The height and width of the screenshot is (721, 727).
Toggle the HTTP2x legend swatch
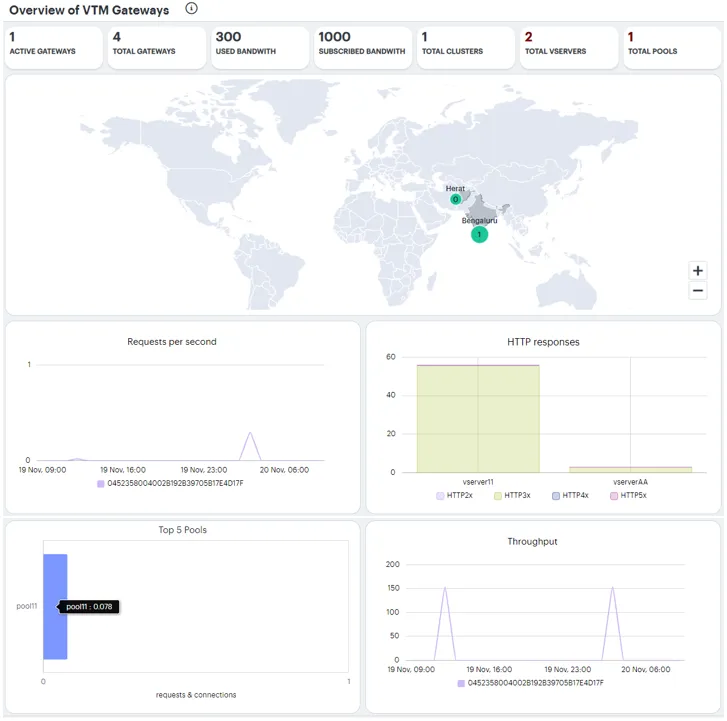[x=440, y=496]
